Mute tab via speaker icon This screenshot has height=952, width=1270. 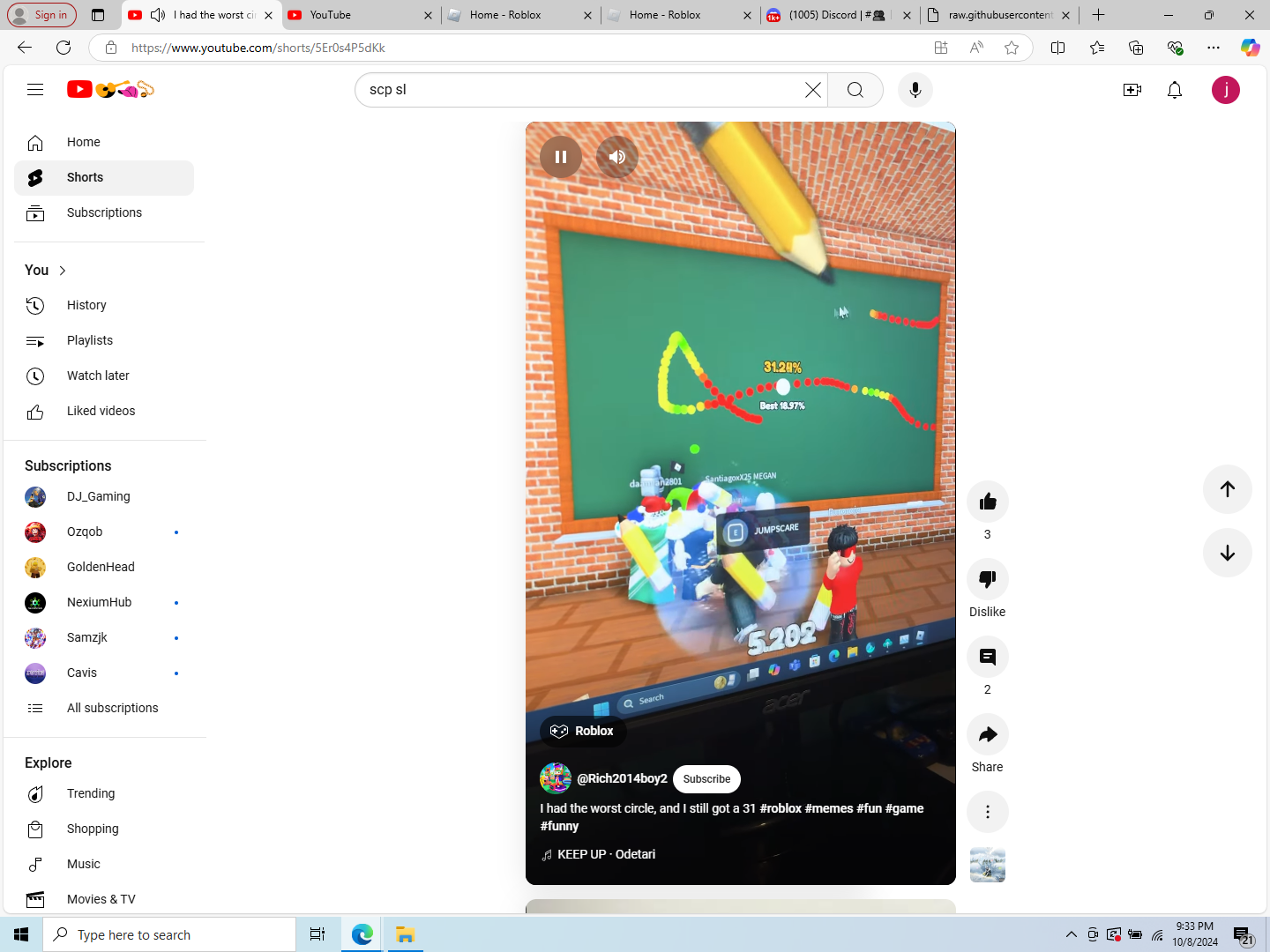158,15
